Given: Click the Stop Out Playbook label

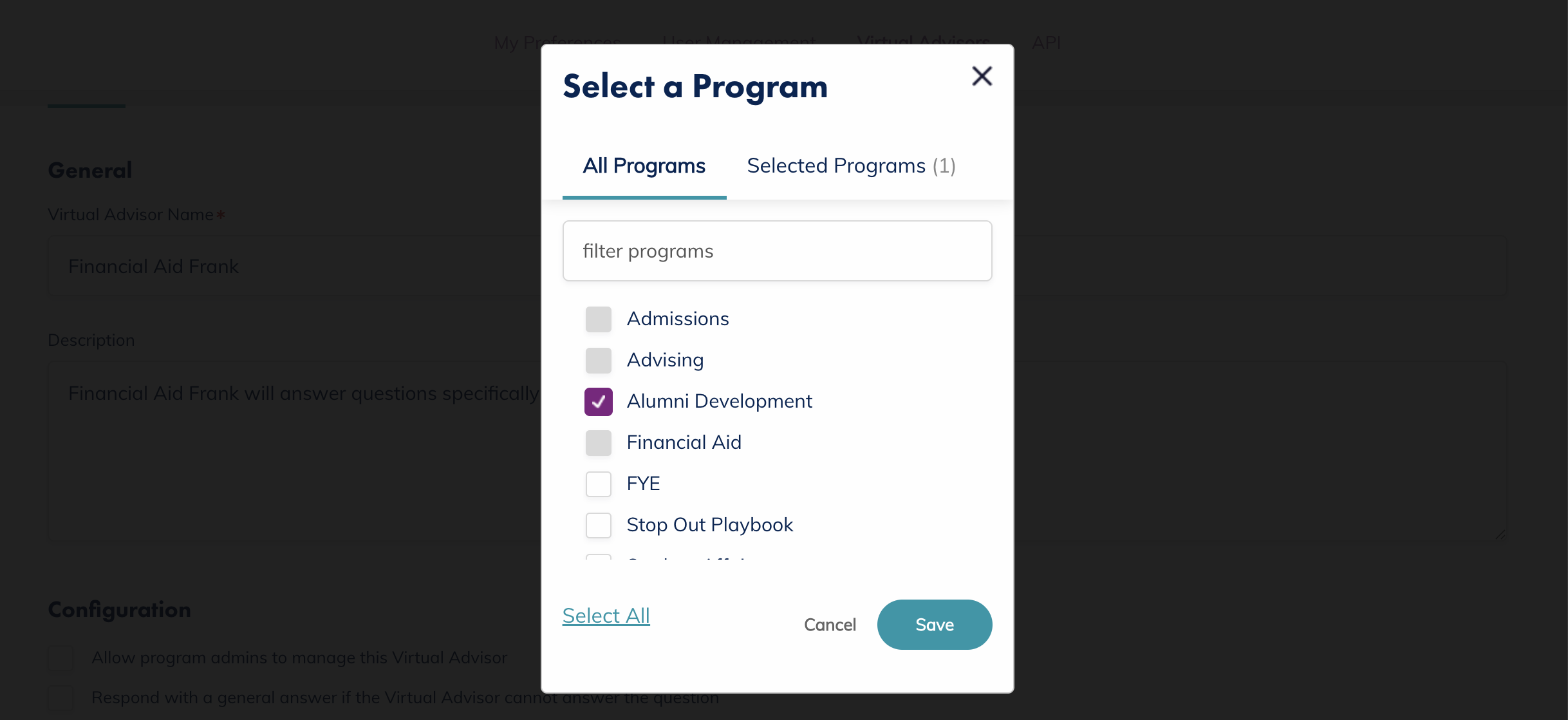Looking at the screenshot, I should (709, 525).
